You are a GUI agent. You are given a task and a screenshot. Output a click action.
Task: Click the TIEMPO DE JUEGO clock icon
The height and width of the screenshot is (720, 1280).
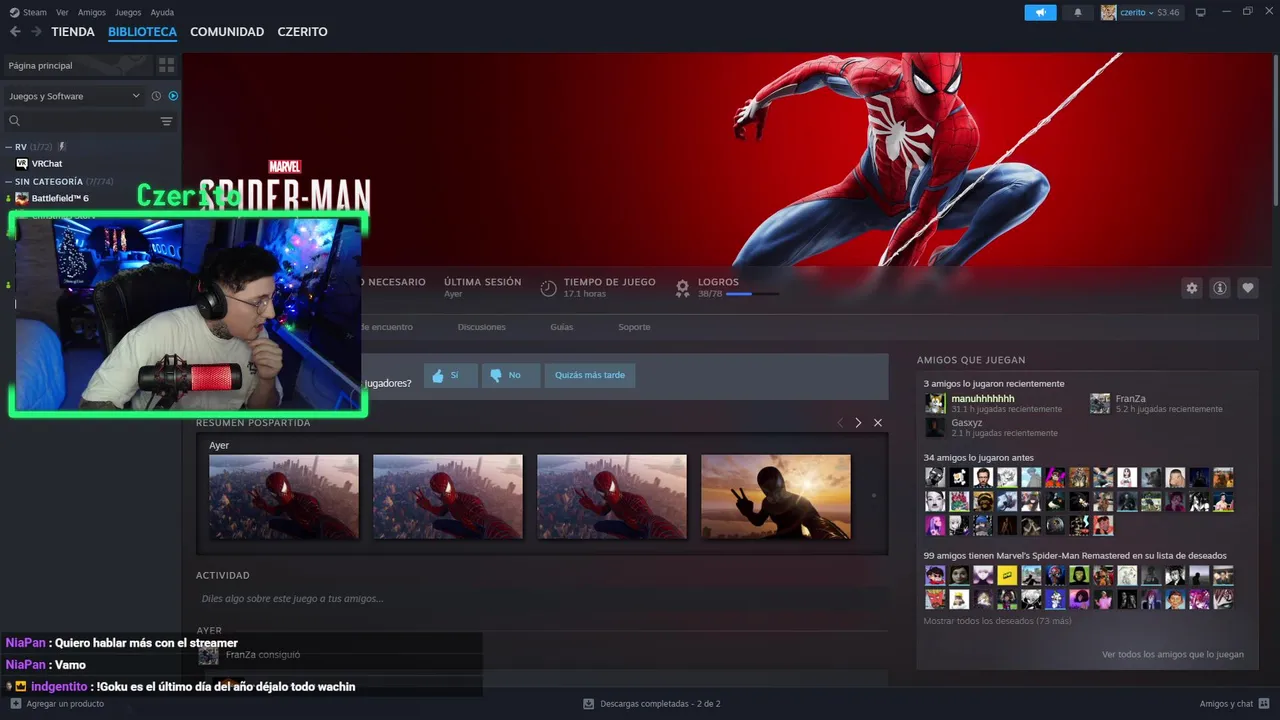(x=548, y=288)
